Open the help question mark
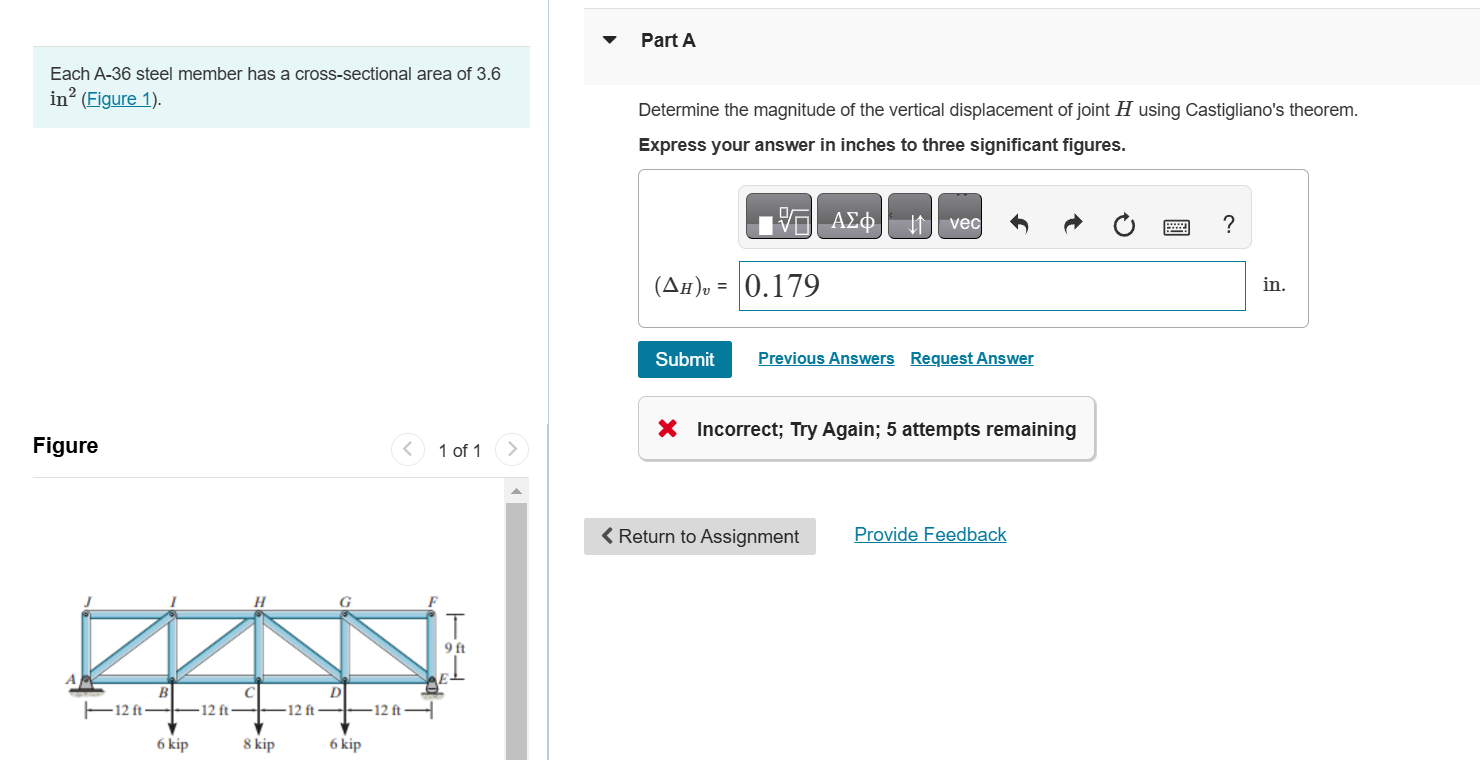The image size is (1480, 760). [1229, 225]
